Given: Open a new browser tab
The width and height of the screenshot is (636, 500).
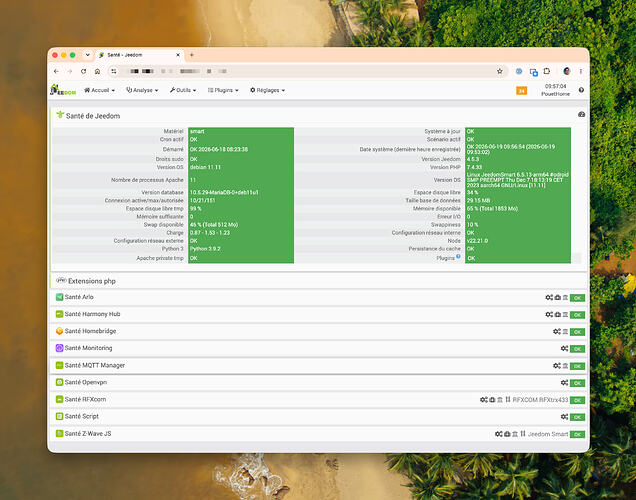Looking at the screenshot, I should (x=192, y=55).
